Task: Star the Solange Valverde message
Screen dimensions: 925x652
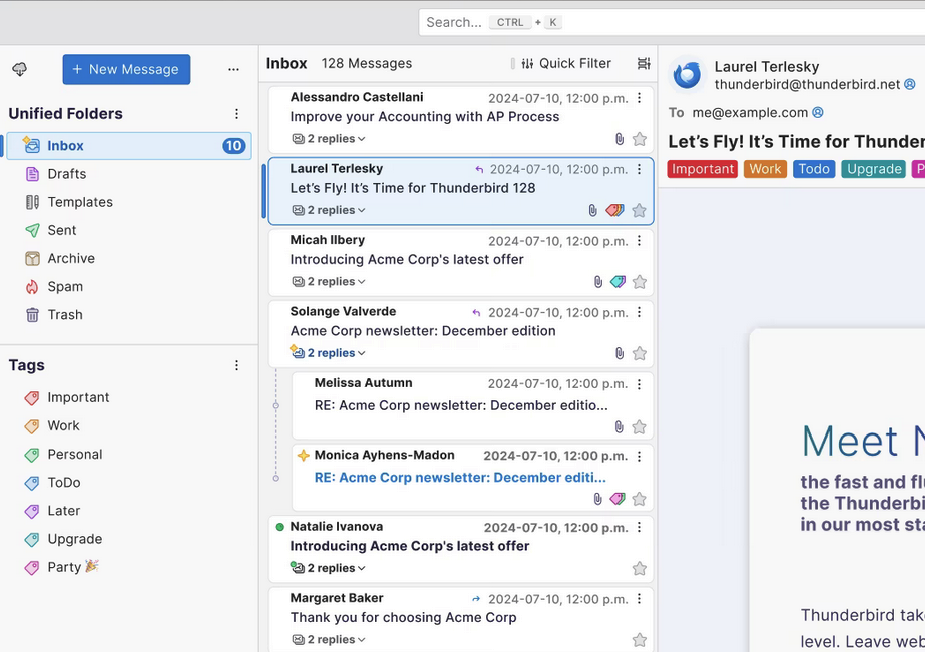Action: (639, 353)
